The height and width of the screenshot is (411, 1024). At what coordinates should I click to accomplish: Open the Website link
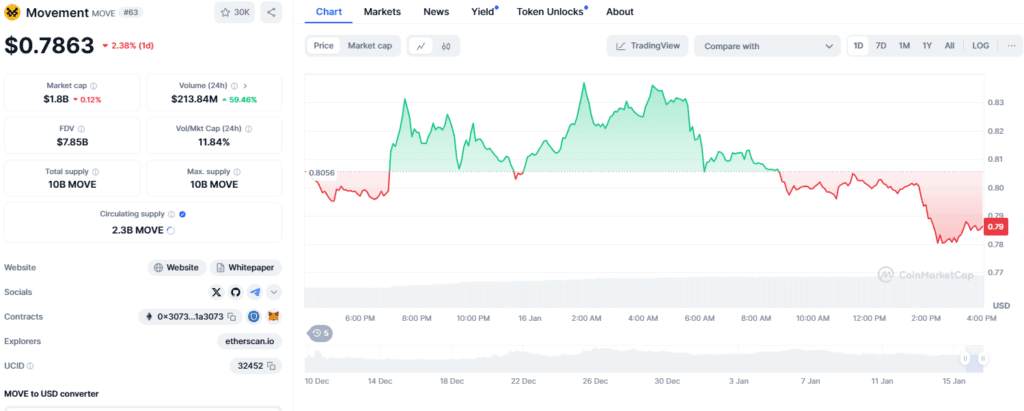177,267
